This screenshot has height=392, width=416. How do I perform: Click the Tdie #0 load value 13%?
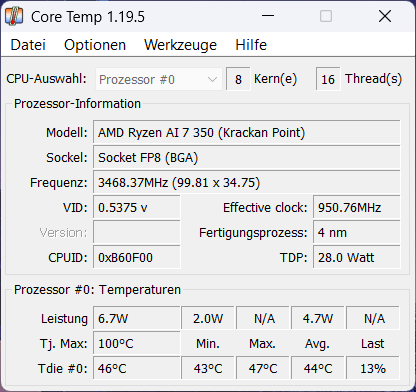click(x=373, y=368)
